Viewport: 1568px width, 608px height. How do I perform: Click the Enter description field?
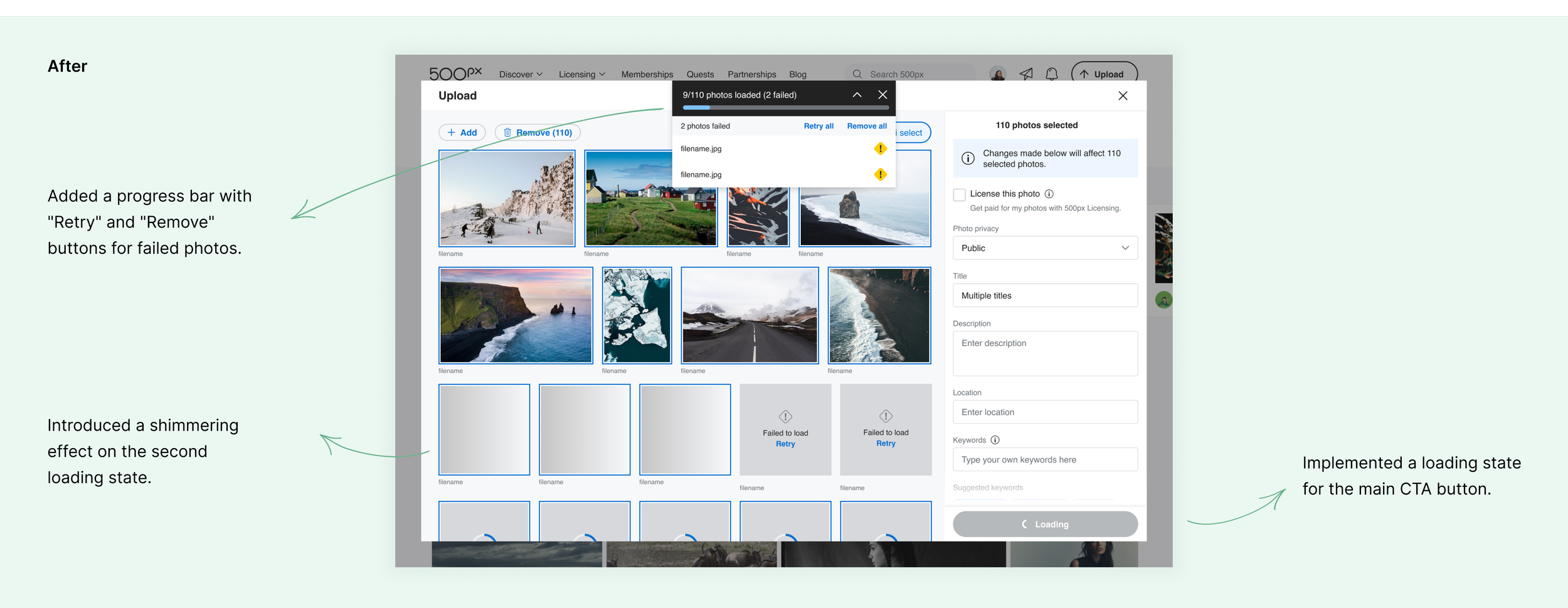1045,354
